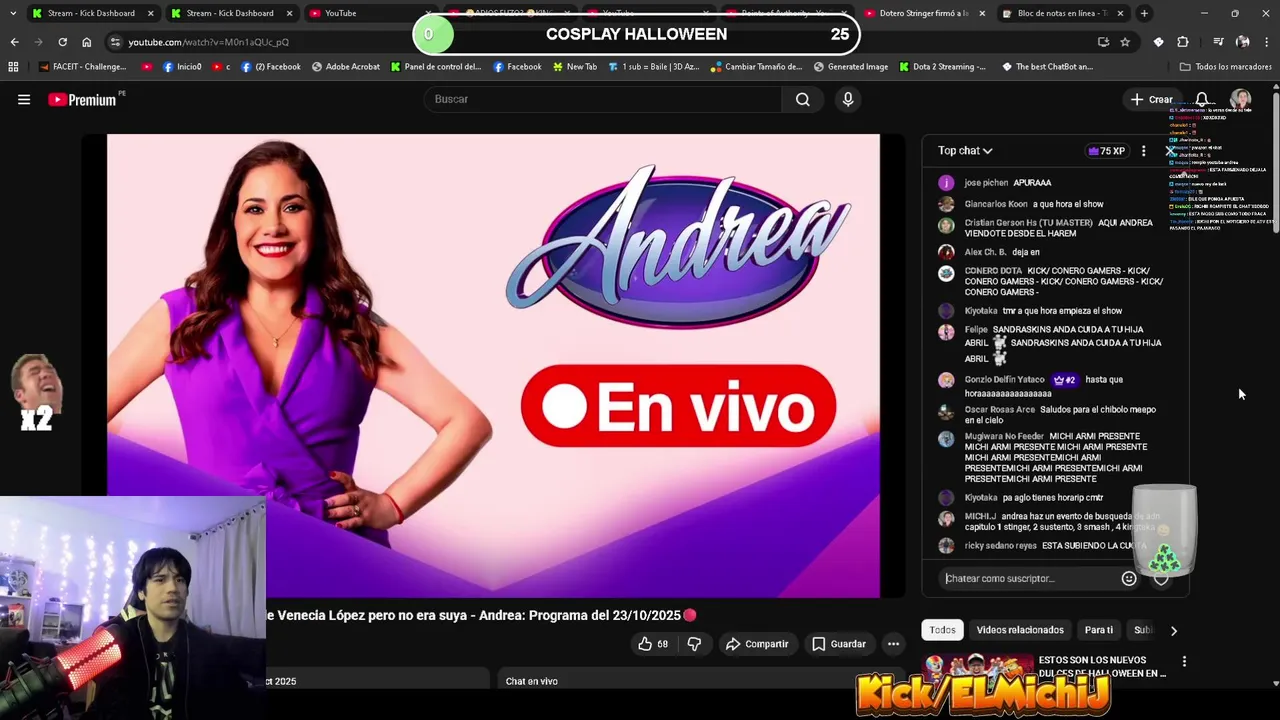Switch to Bloc de notas en línea tab
The image size is (1280, 720).
(1062, 13)
